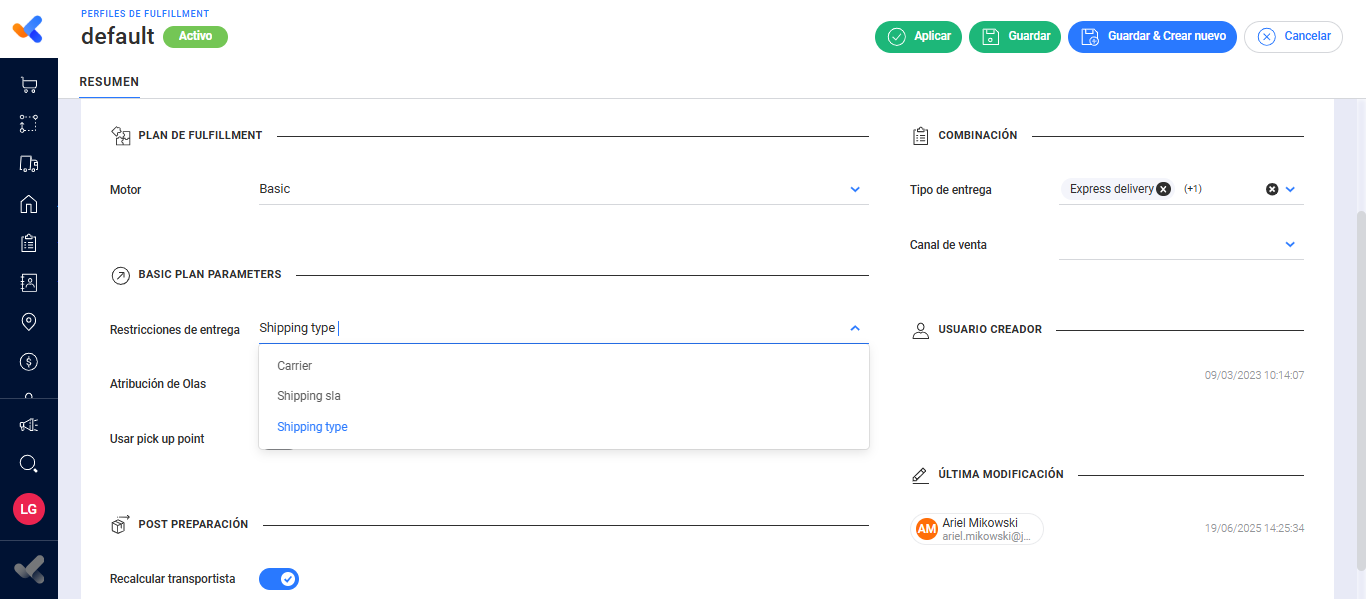Viewport: 1366px width, 599px height.
Task: Open the home/warehouse sidebar icon
Action: coord(29,204)
